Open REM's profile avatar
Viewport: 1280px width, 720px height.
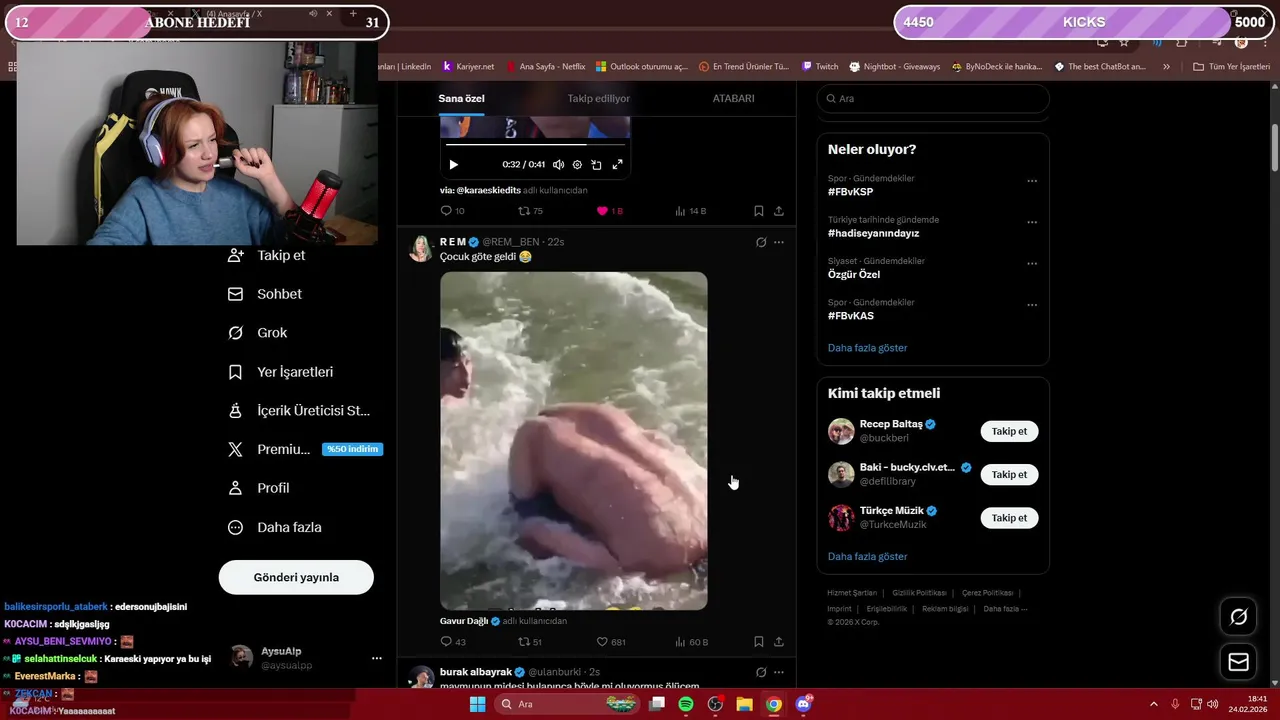[x=421, y=249]
